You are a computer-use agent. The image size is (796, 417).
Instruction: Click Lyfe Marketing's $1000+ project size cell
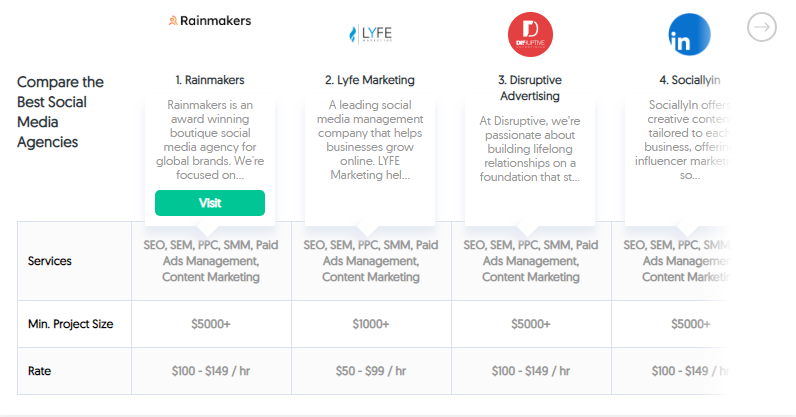click(371, 324)
